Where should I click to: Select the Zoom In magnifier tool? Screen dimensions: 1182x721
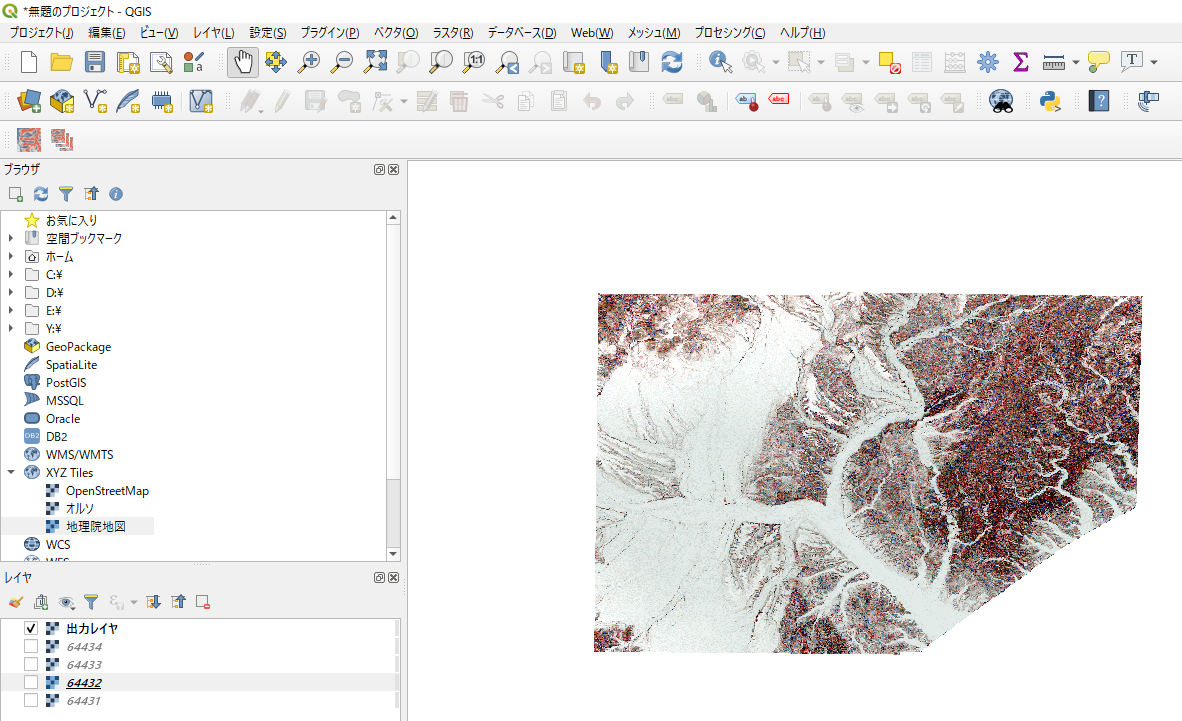(x=308, y=62)
